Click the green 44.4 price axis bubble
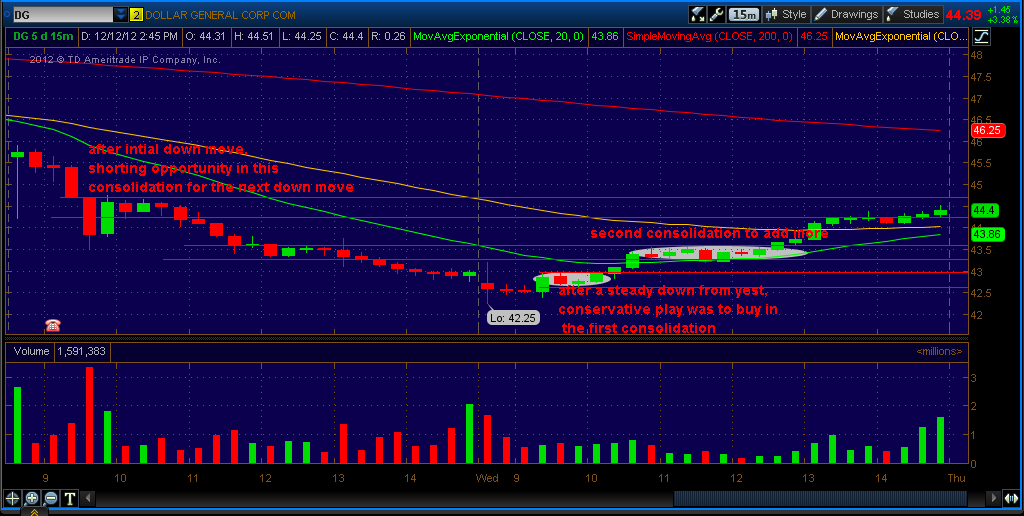This screenshot has width=1024, height=516. 984,210
